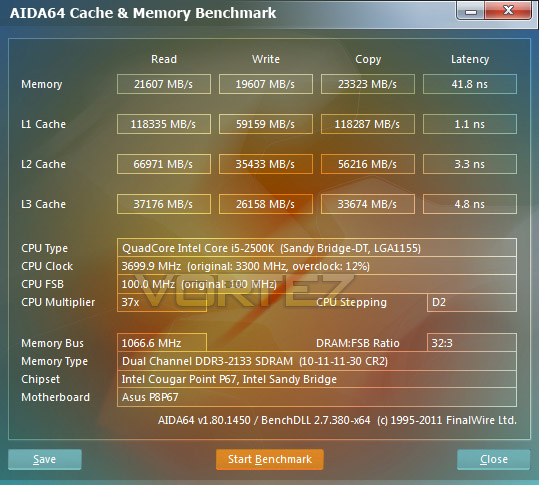The width and height of the screenshot is (539, 485).
Task: Click the L2 Cache Write value box
Action: [x=266, y=164]
